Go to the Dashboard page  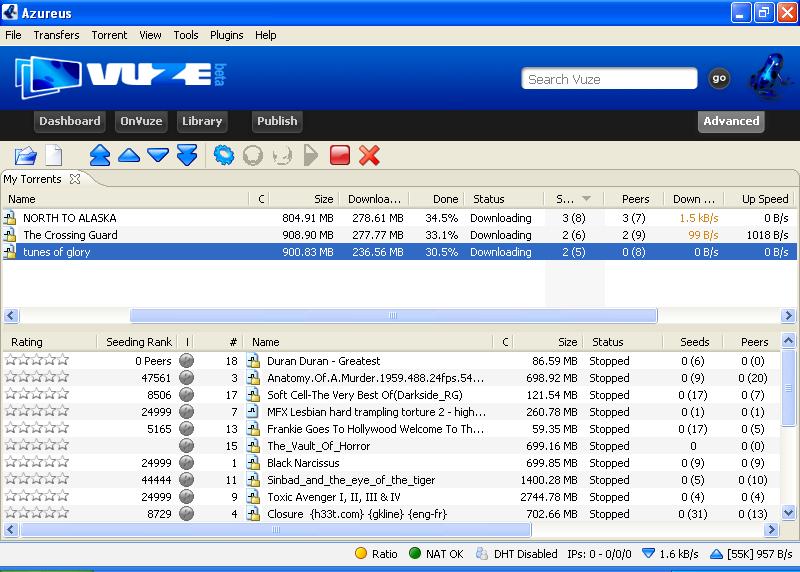pyautogui.click(x=70, y=121)
